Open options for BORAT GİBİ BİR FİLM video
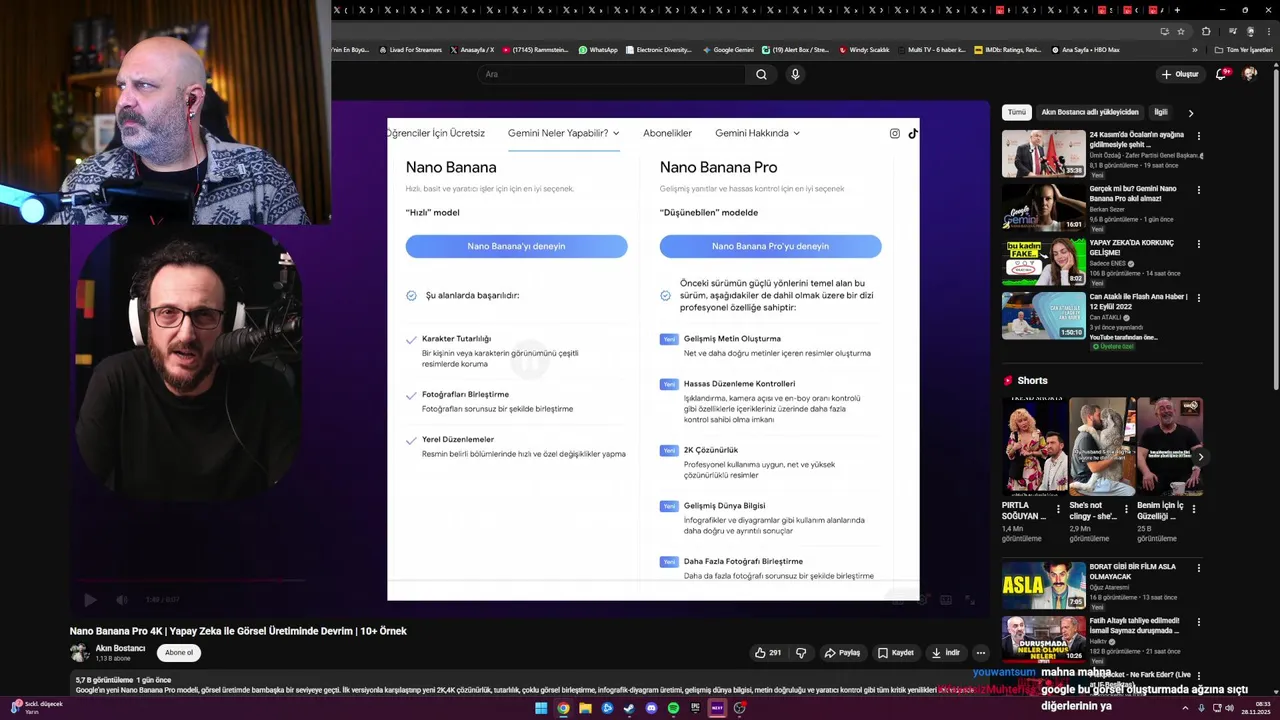The image size is (1280, 720). click(1199, 568)
